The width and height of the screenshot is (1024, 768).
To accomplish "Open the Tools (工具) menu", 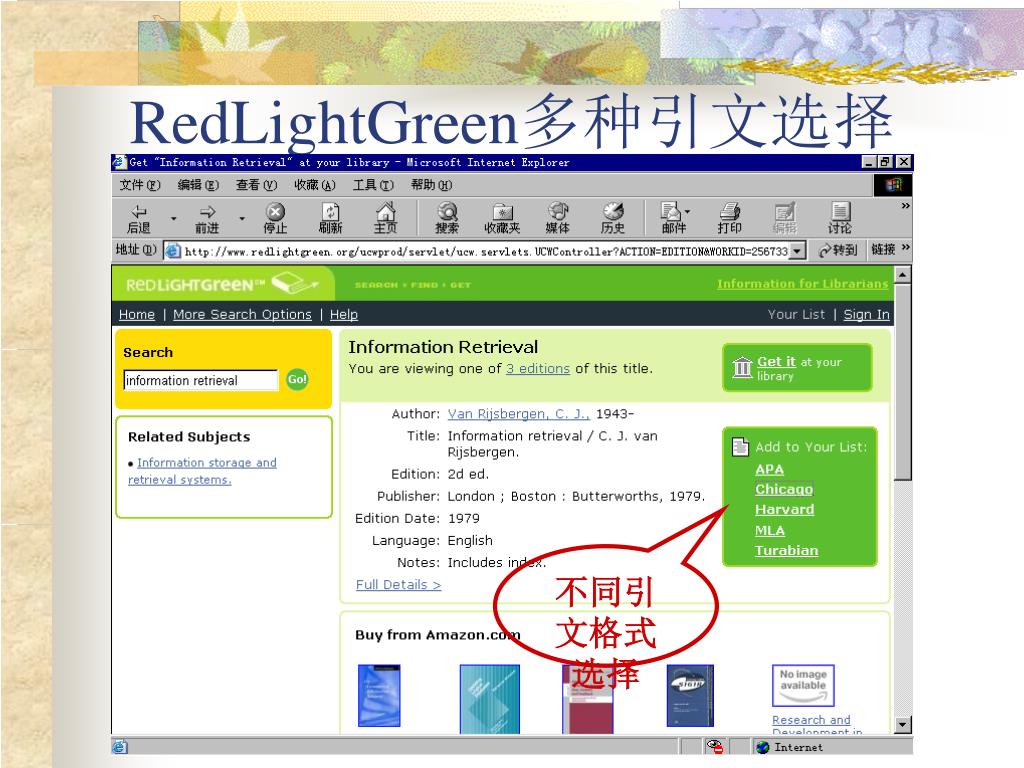I will [373, 185].
